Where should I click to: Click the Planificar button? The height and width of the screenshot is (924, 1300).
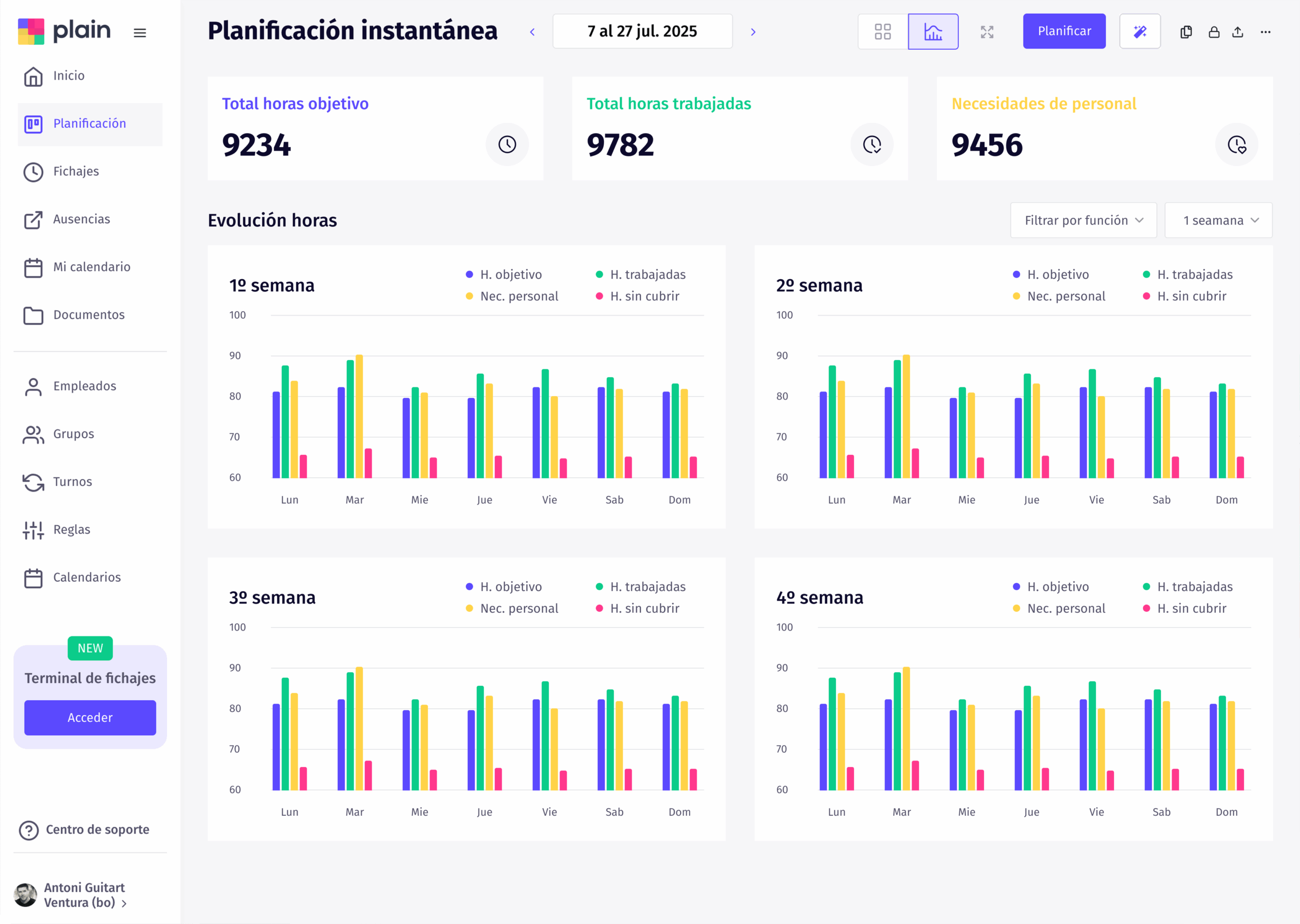1064,31
